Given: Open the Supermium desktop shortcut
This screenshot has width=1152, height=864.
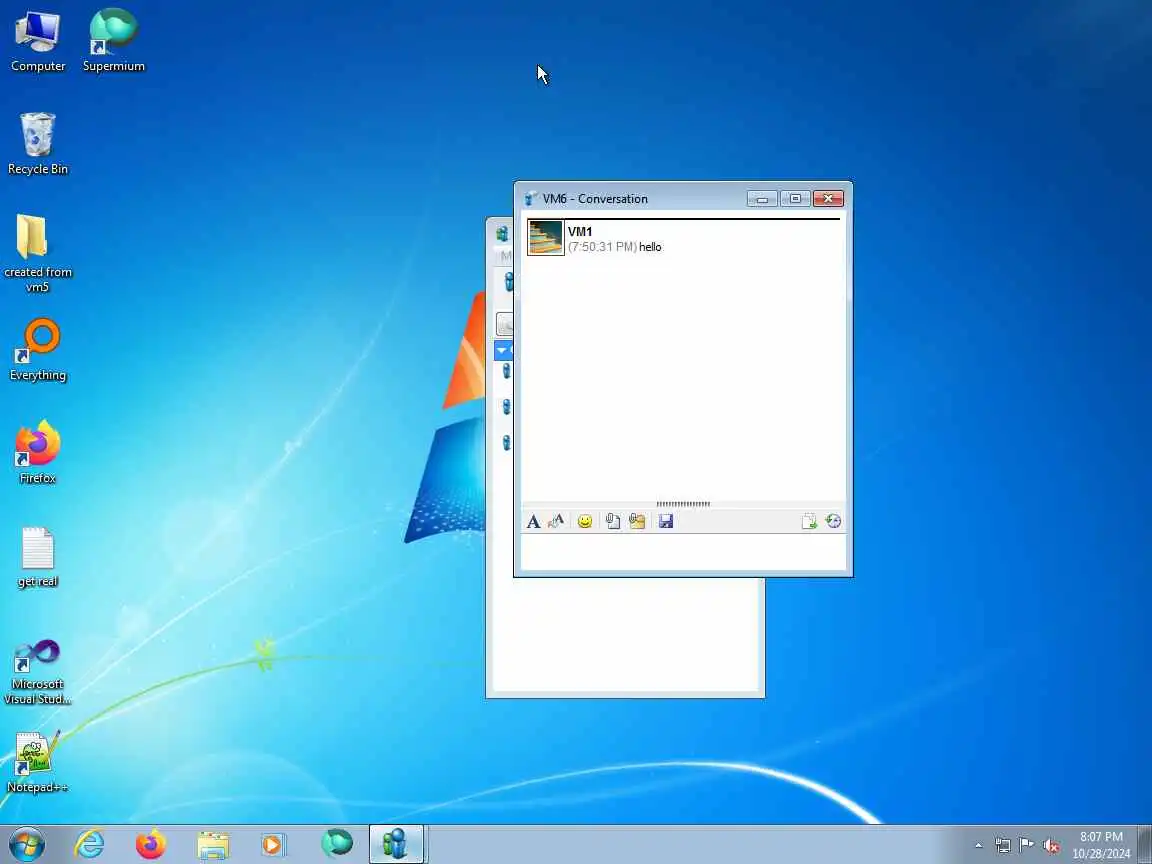Looking at the screenshot, I should [x=113, y=40].
